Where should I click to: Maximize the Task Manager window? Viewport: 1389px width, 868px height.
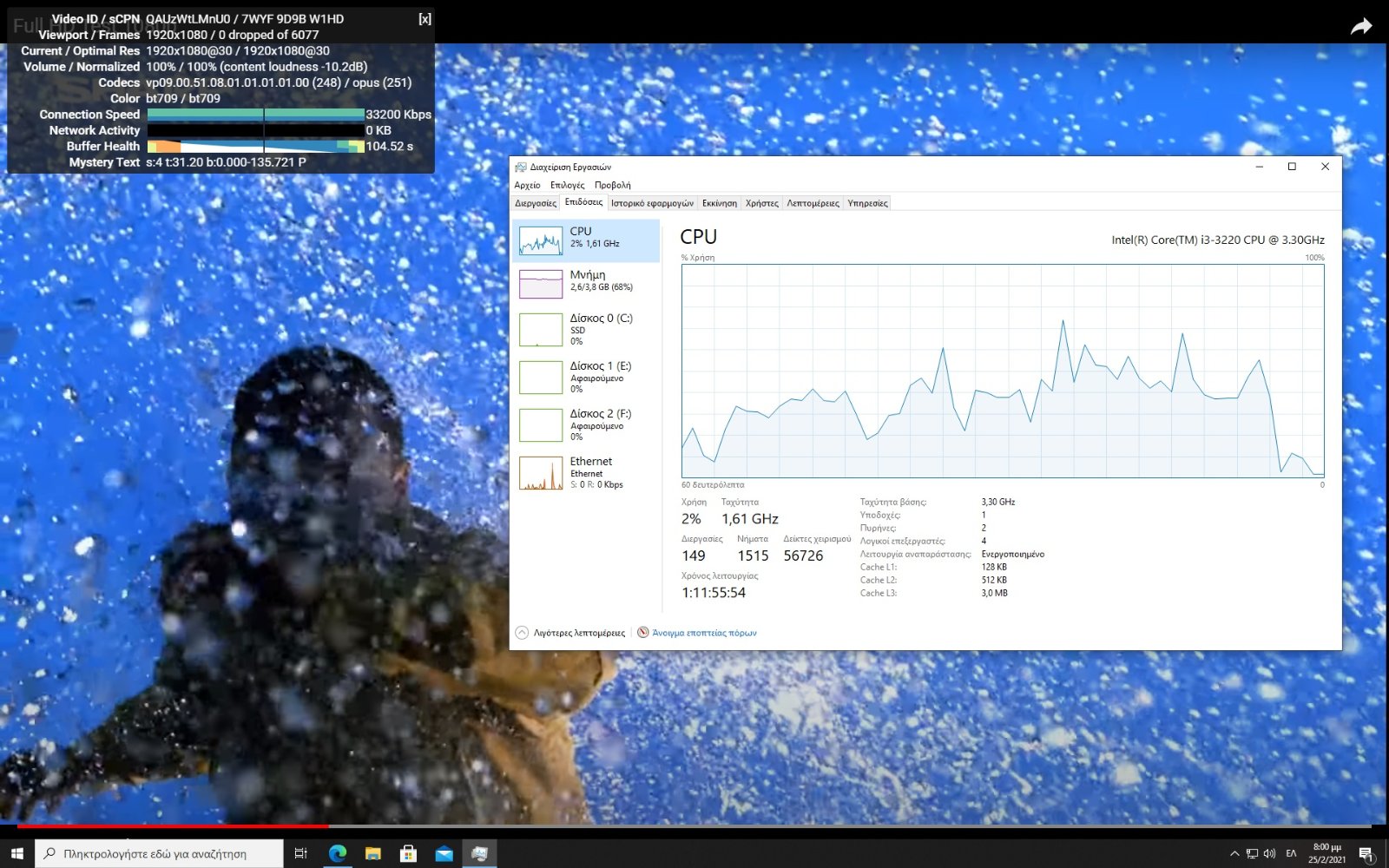[1292, 167]
